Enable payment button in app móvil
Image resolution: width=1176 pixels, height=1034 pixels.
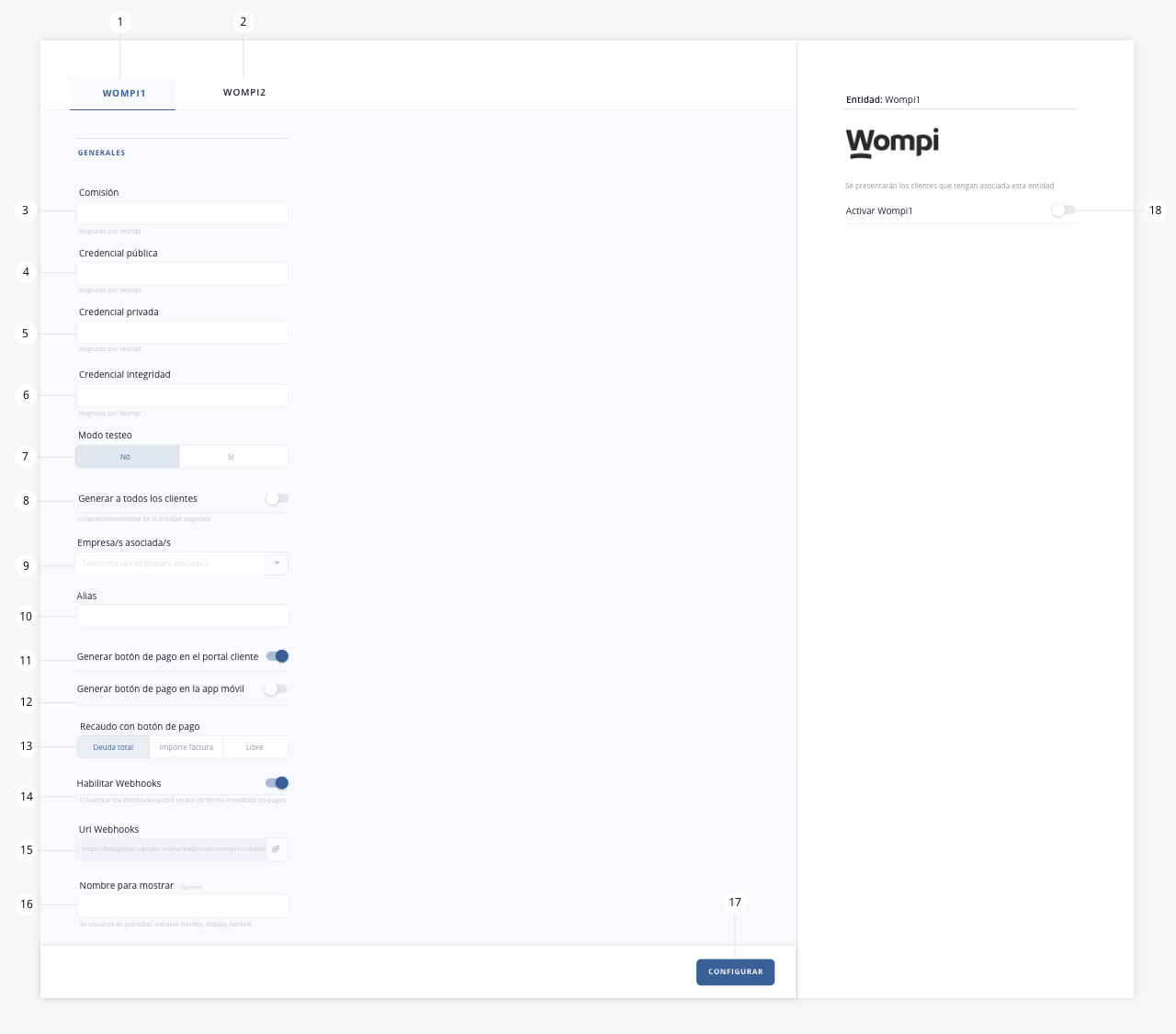click(x=276, y=688)
